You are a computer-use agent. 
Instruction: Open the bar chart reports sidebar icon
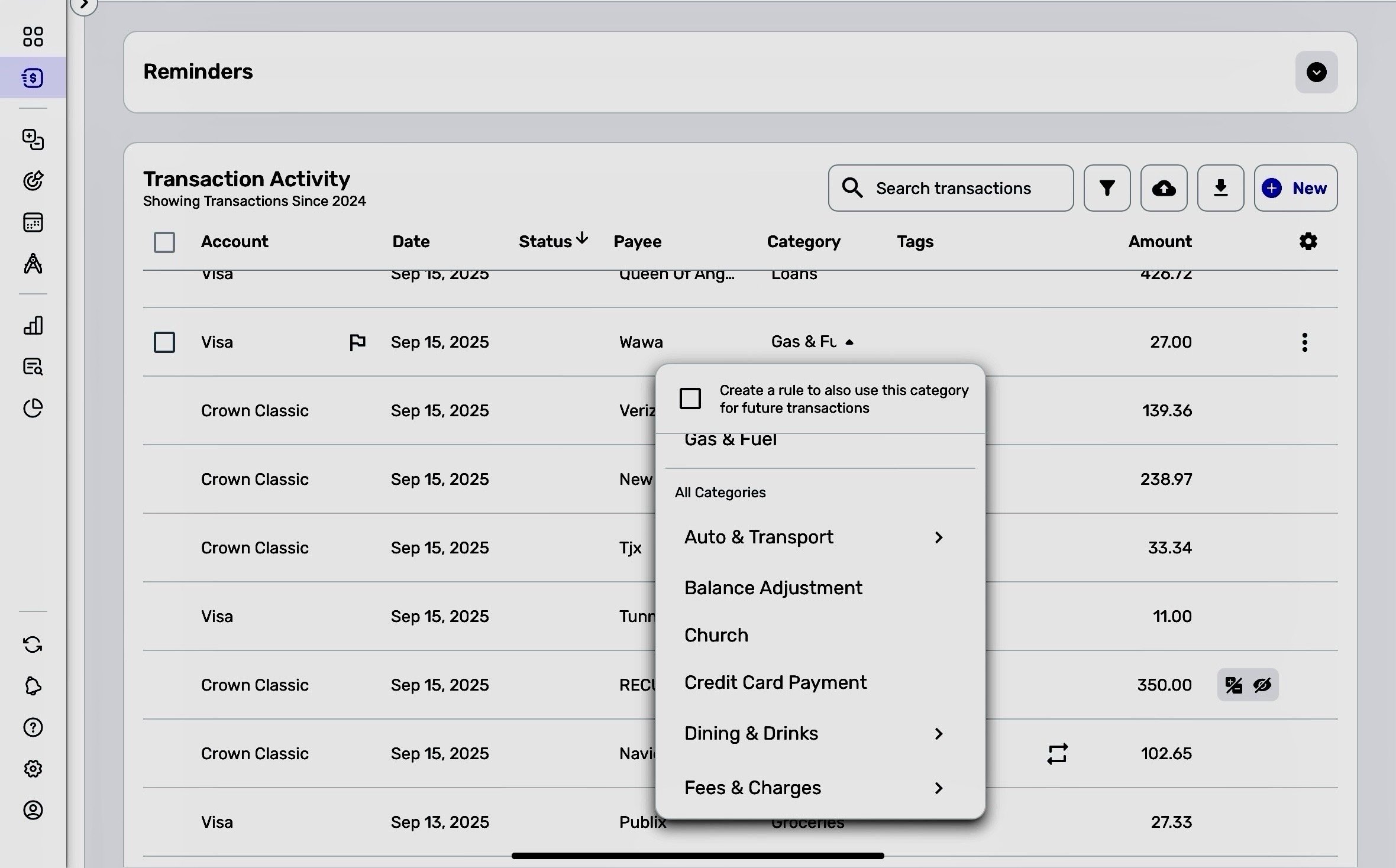click(33, 325)
